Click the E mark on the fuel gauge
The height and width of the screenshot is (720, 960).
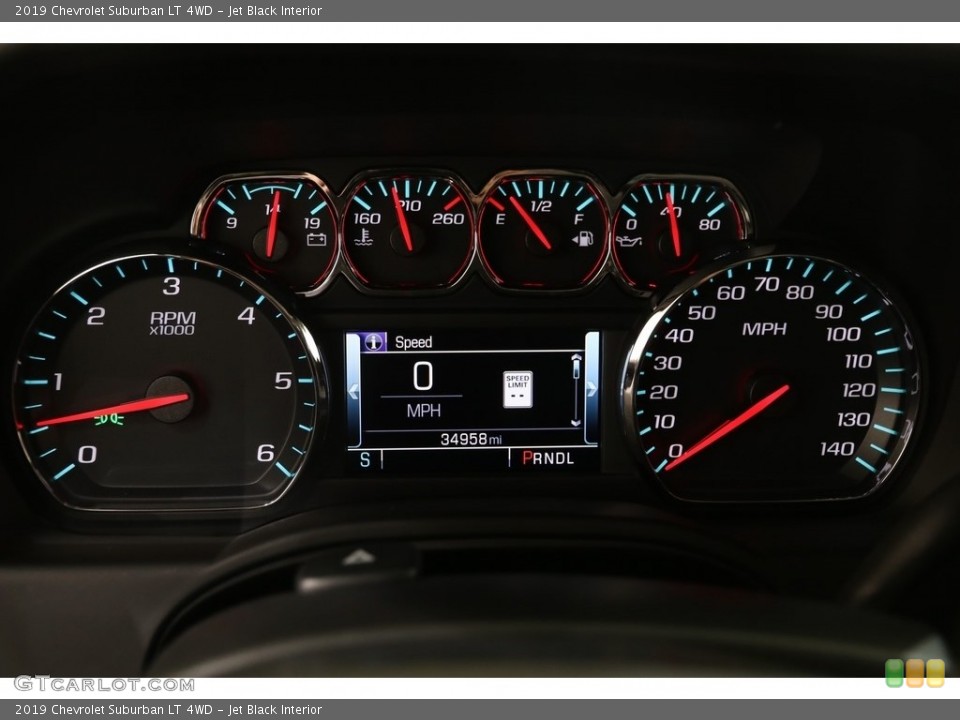500,219
